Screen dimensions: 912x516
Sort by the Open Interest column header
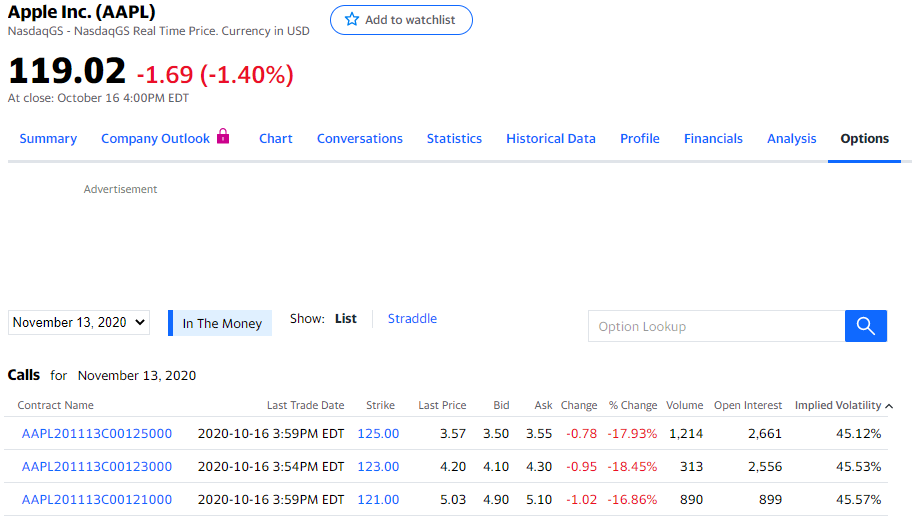[x=748, y=406]
